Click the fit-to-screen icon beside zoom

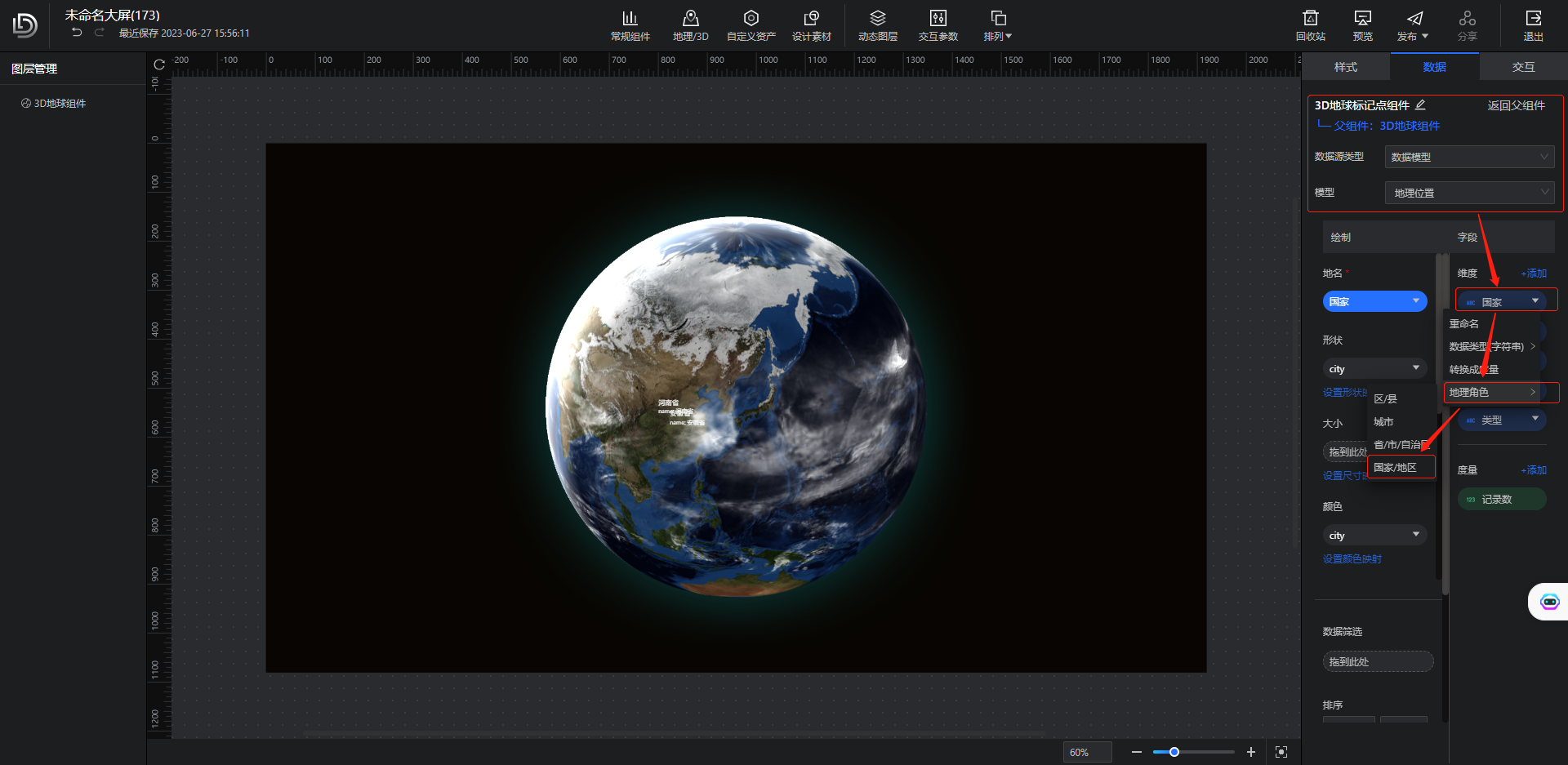click(x=1281, y=752)
